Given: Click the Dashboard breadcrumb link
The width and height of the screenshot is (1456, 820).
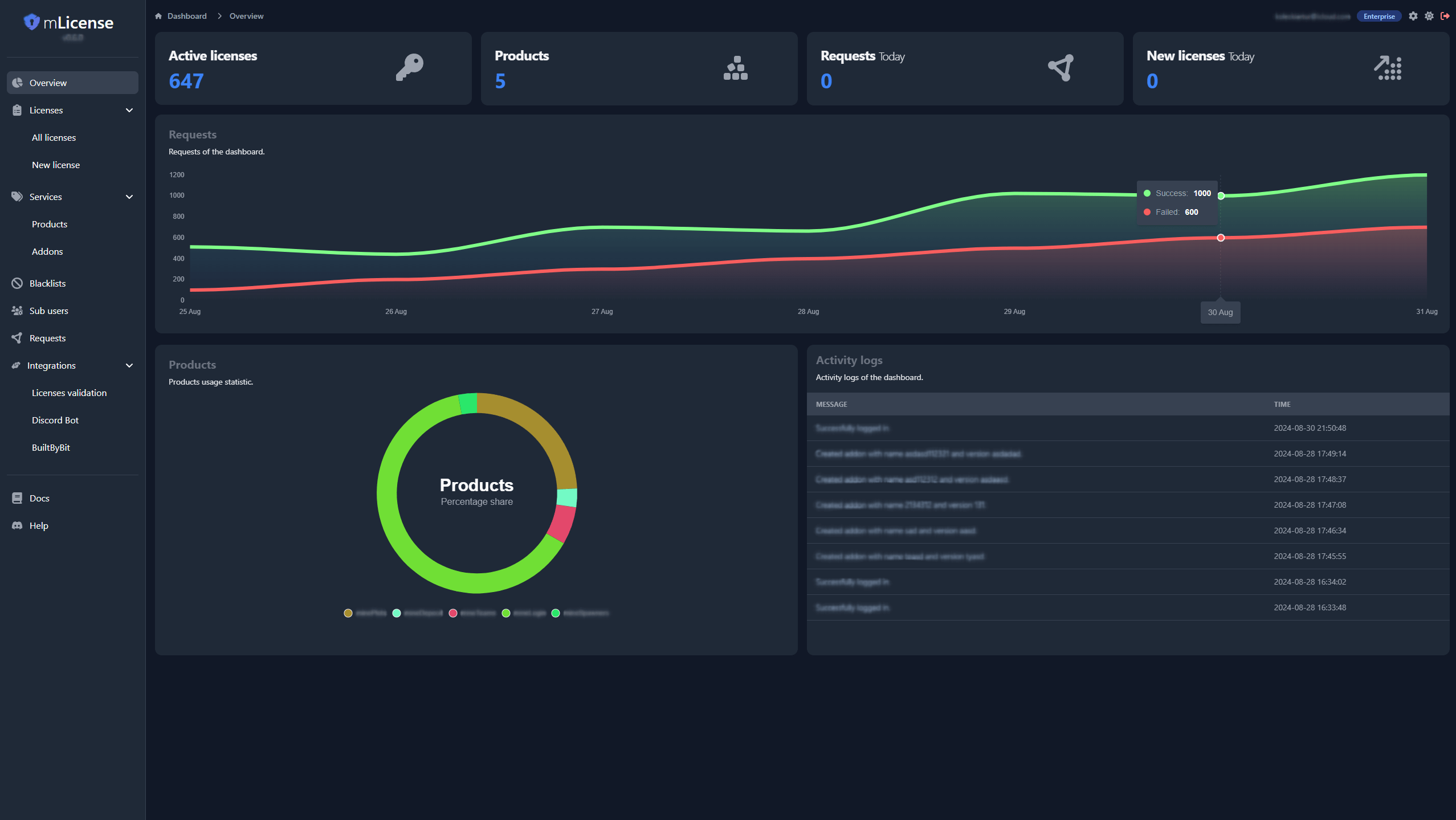Looking at the screenshot, I should (187, 16).
